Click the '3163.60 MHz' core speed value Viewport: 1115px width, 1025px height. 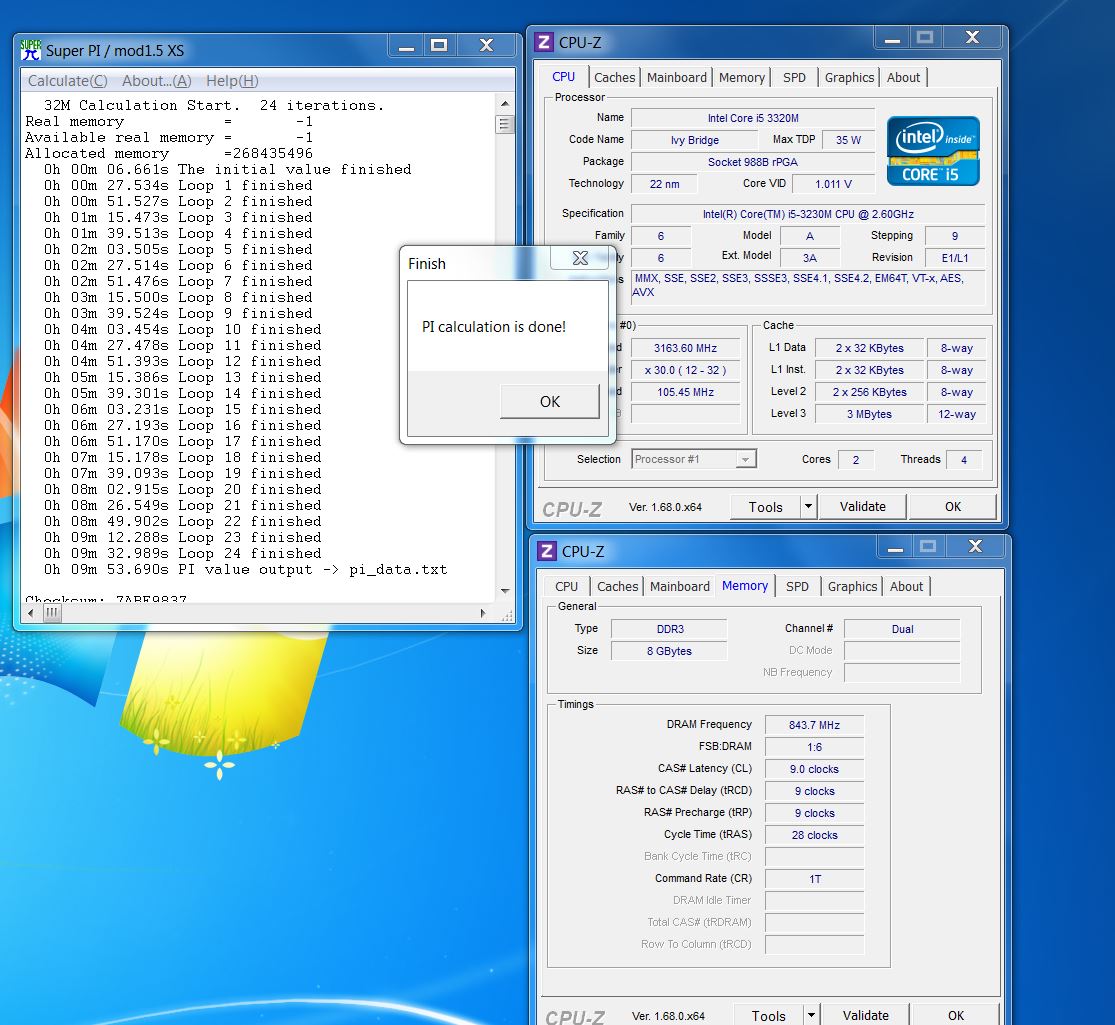tap(685, 348)
